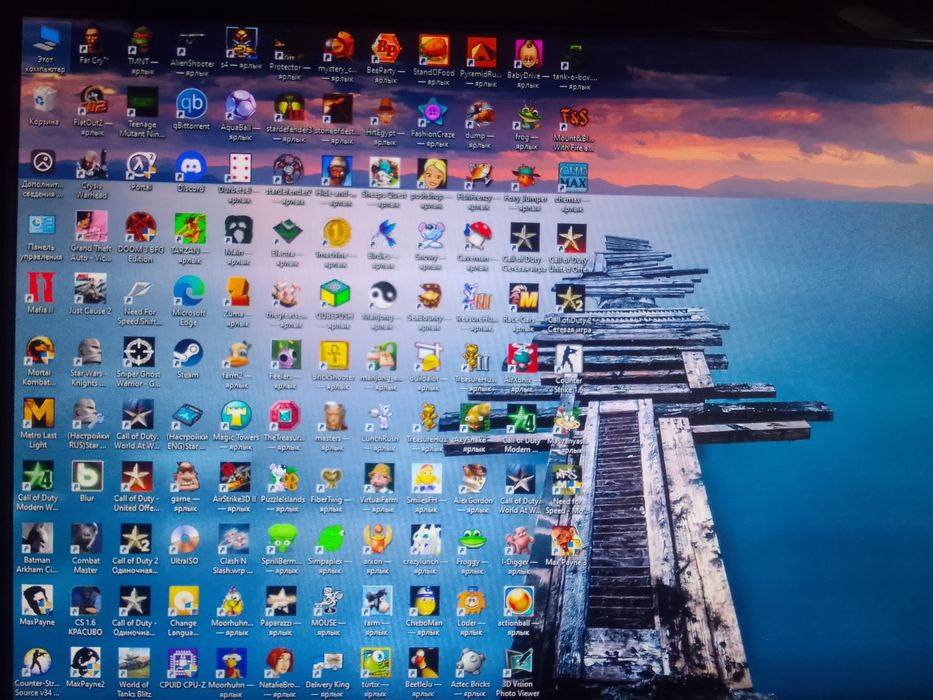Click the CS 1.6 КРАСИВО label

(x=84, y=627)
